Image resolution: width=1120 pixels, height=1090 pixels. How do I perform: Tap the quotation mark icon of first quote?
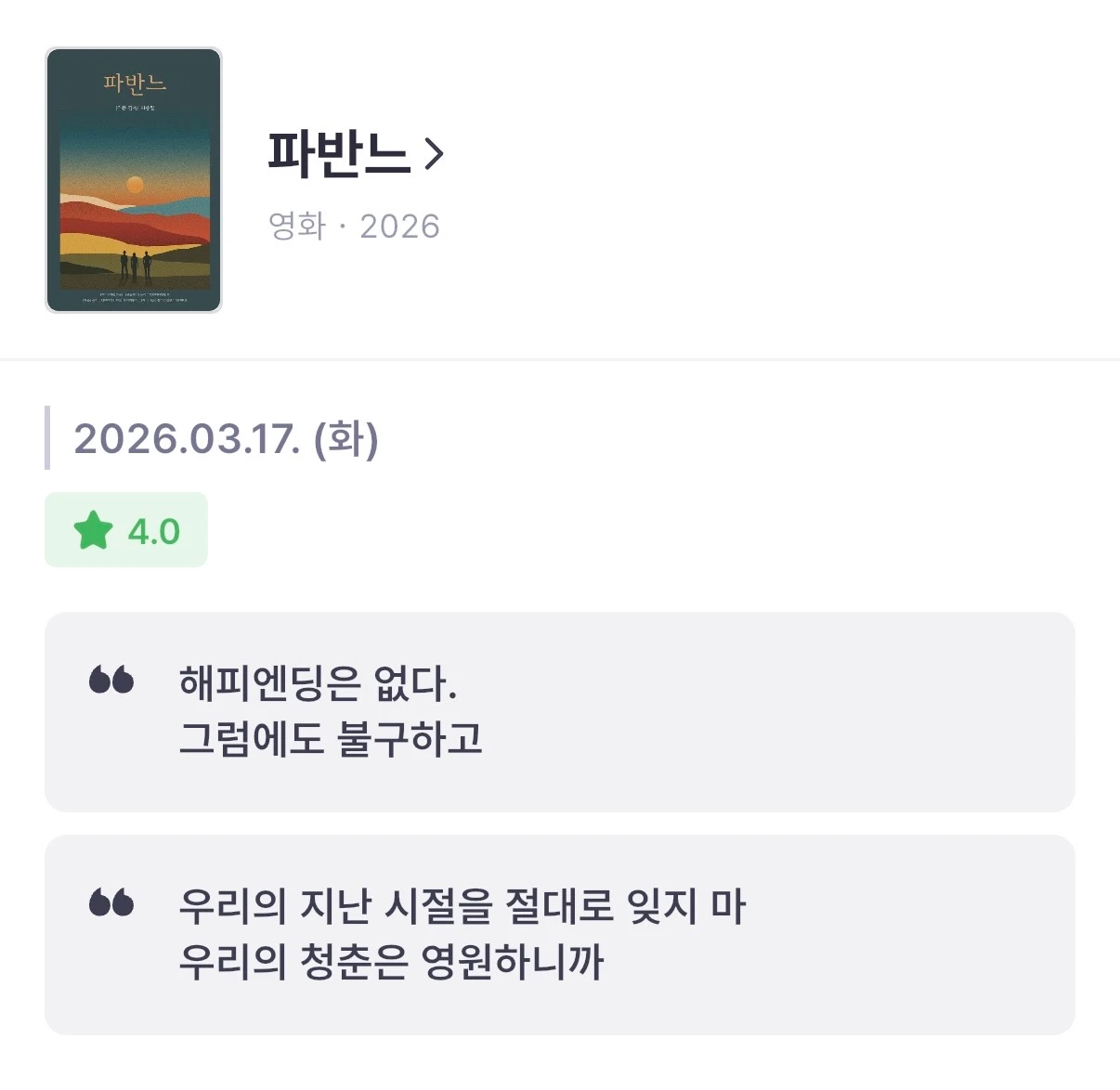click(x=111, y=681)
